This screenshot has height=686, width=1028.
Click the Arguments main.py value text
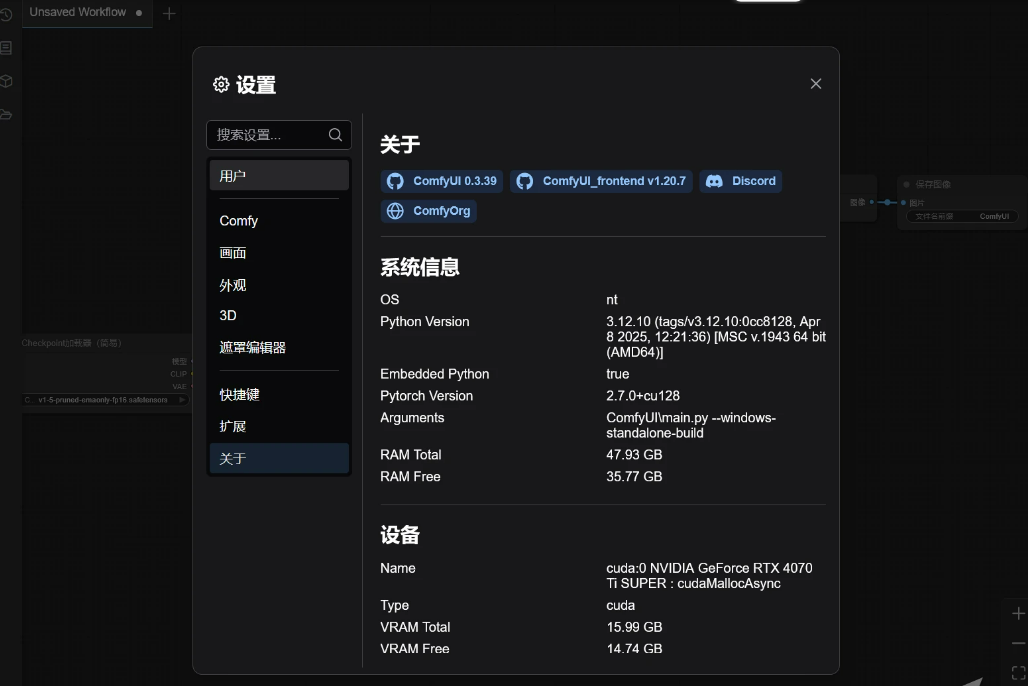tap(691, 426)
